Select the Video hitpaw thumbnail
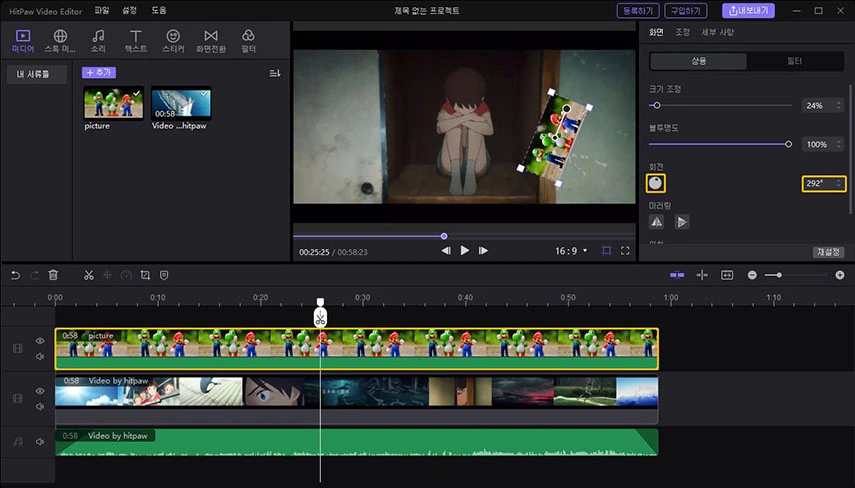Image resolution: width=855 pixels, height=488 pixels. (x=181, y=103)
